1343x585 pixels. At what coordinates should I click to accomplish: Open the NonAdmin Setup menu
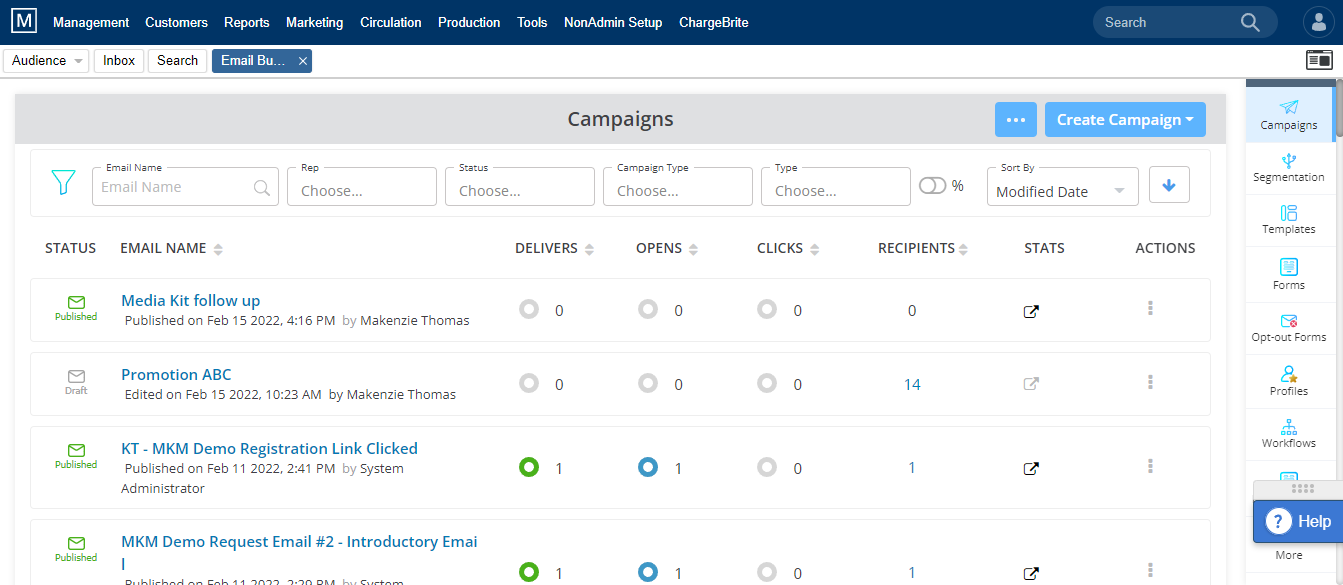(613, 22)
